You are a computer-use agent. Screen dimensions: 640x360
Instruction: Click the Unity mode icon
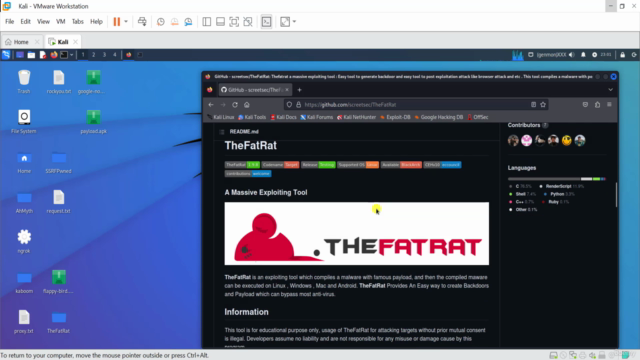pos(248,22)
